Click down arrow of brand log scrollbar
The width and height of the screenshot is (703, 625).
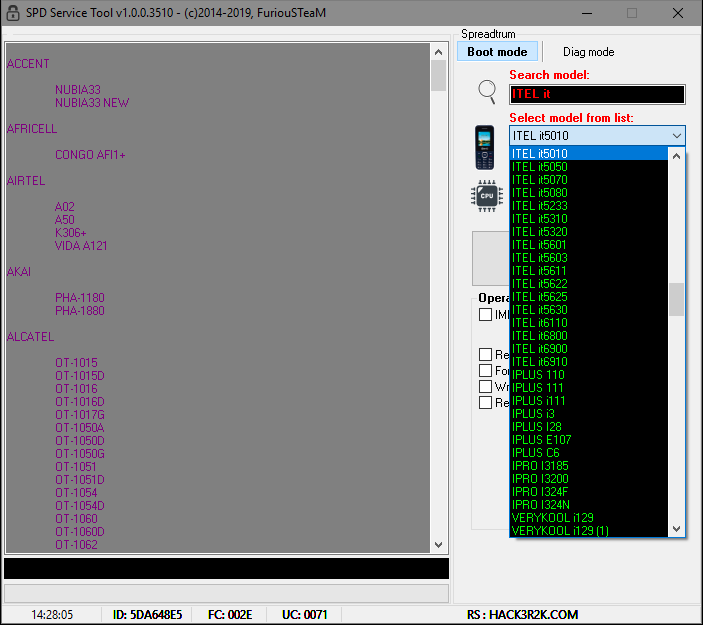(x=438, y=545)
